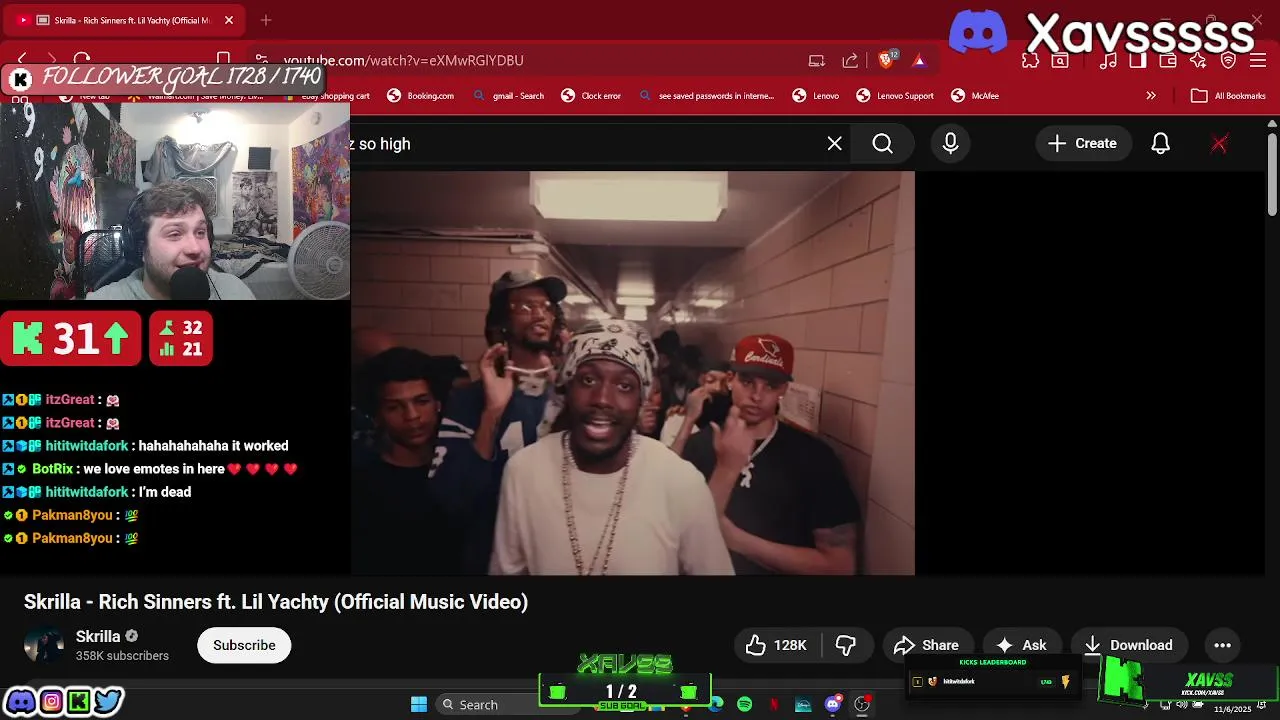Click the install app icon in address bar

click(817, 60)
